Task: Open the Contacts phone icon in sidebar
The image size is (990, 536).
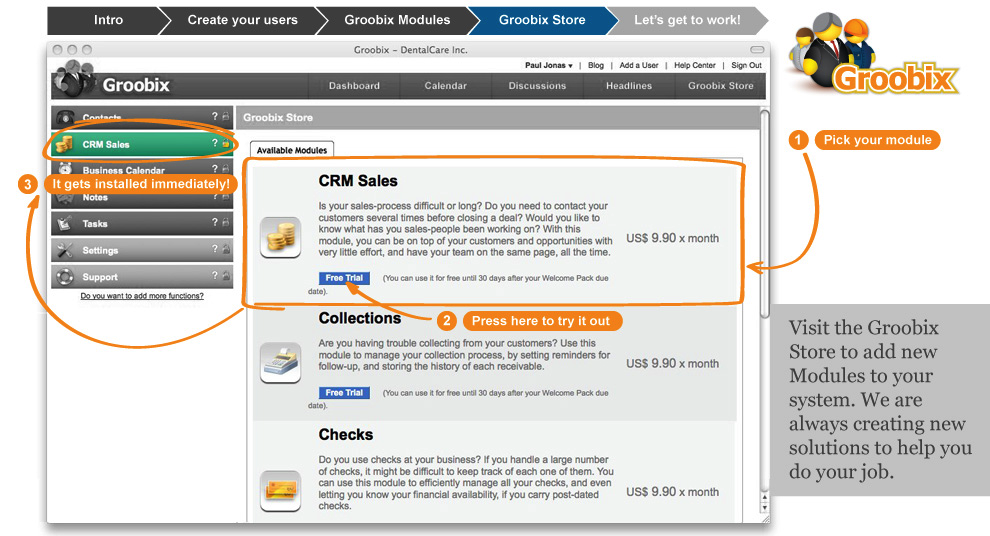Action: click(x=64, y=117)
